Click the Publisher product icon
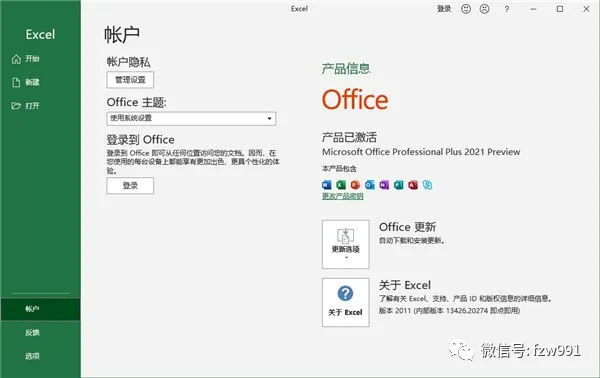The image size is (600, 378). pyautogui.click(x=398, y=185)
